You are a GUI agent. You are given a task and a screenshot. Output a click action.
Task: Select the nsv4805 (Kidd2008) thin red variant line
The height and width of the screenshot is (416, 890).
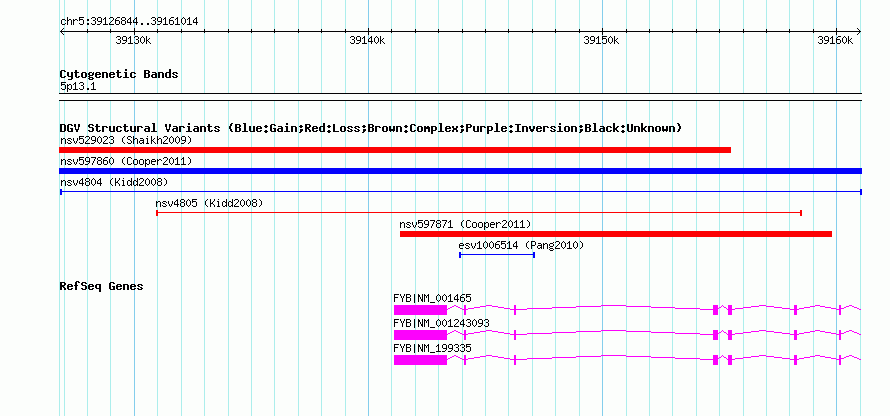[478, 213]
